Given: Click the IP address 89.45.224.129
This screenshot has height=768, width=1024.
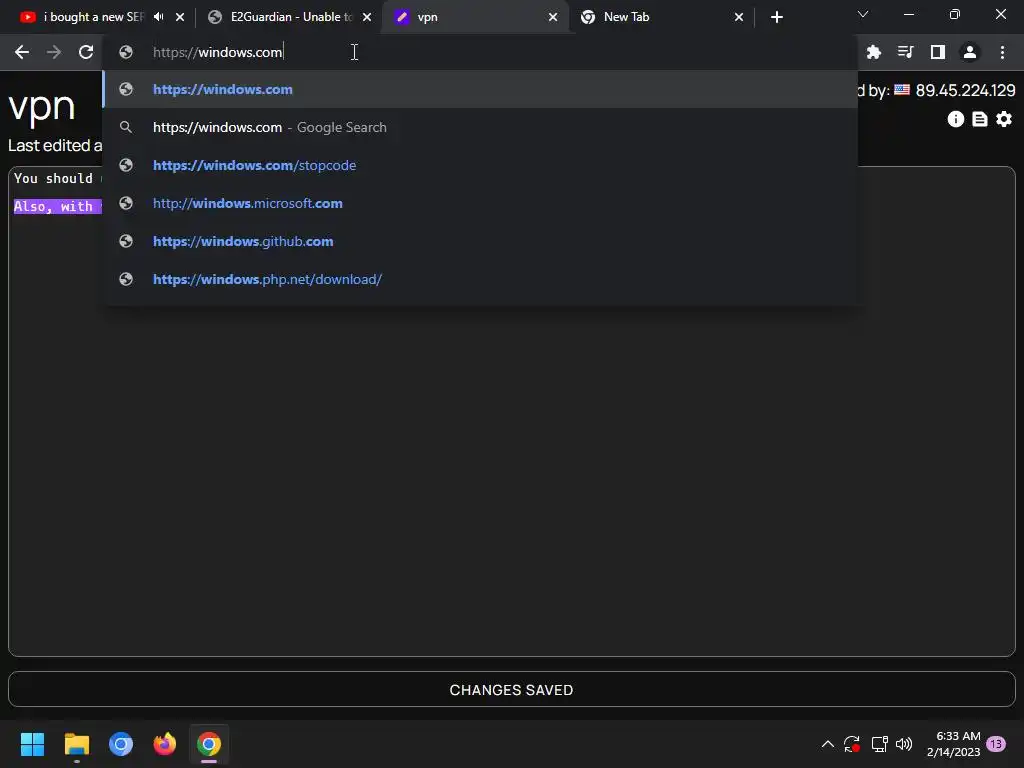Looking at the screenshot, I should tap(965, 90).
